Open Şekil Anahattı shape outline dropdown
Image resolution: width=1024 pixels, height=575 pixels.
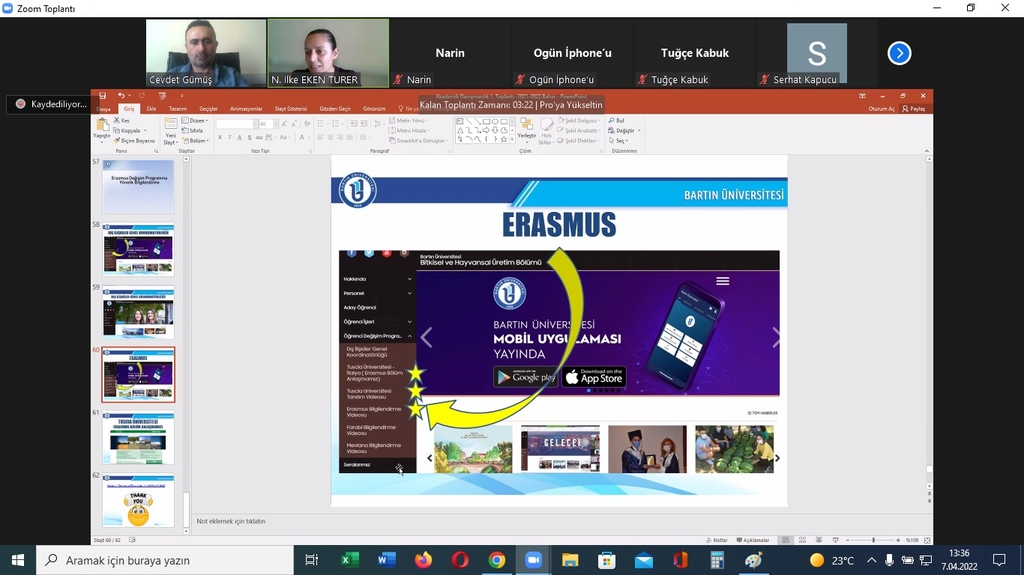580,131
